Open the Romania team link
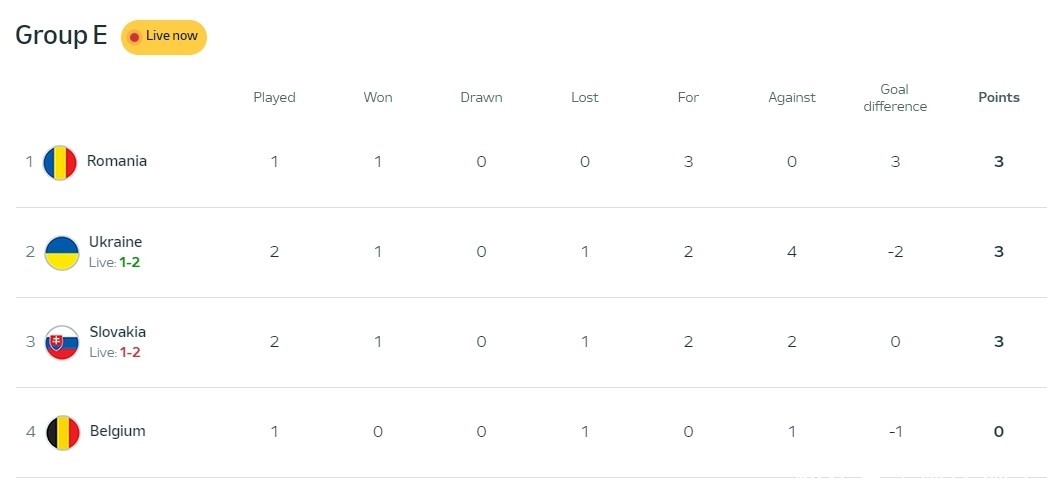The width and height of the screenshot is (1047, 503). [x=116, y=161]
